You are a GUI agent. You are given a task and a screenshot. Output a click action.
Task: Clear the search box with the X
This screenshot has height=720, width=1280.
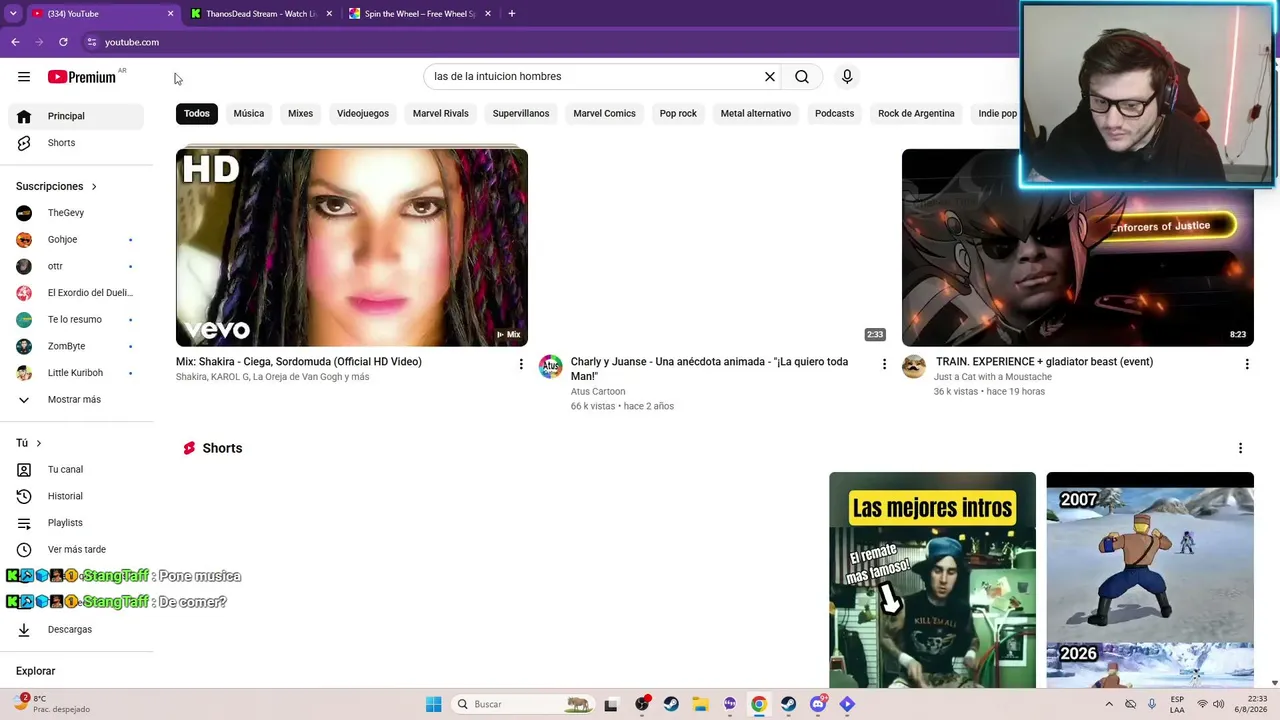(770, 77)
